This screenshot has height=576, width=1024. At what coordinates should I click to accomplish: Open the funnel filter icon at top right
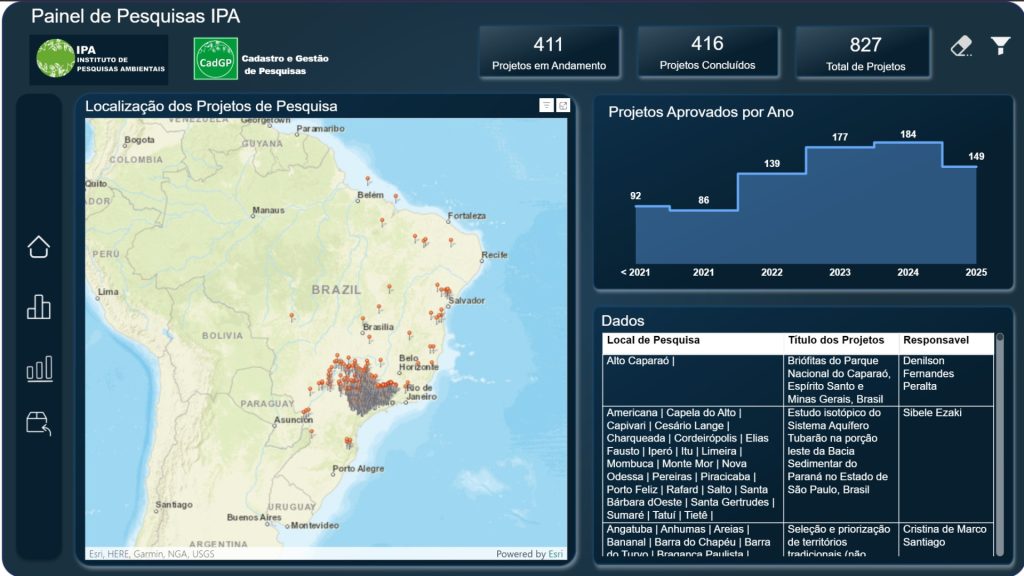click(1000, 46)
